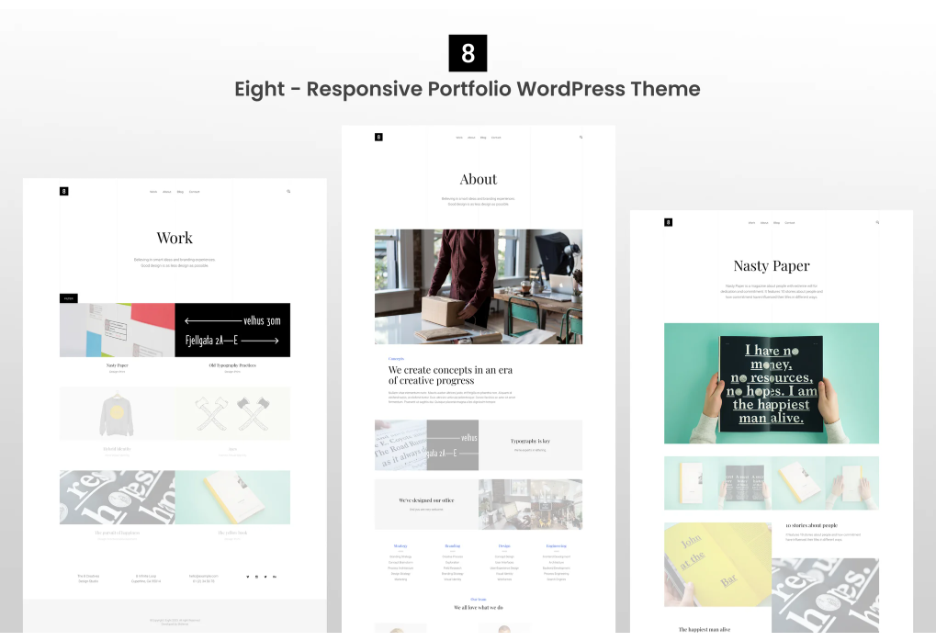Open the About menu item on the Work page

[167, 191]
